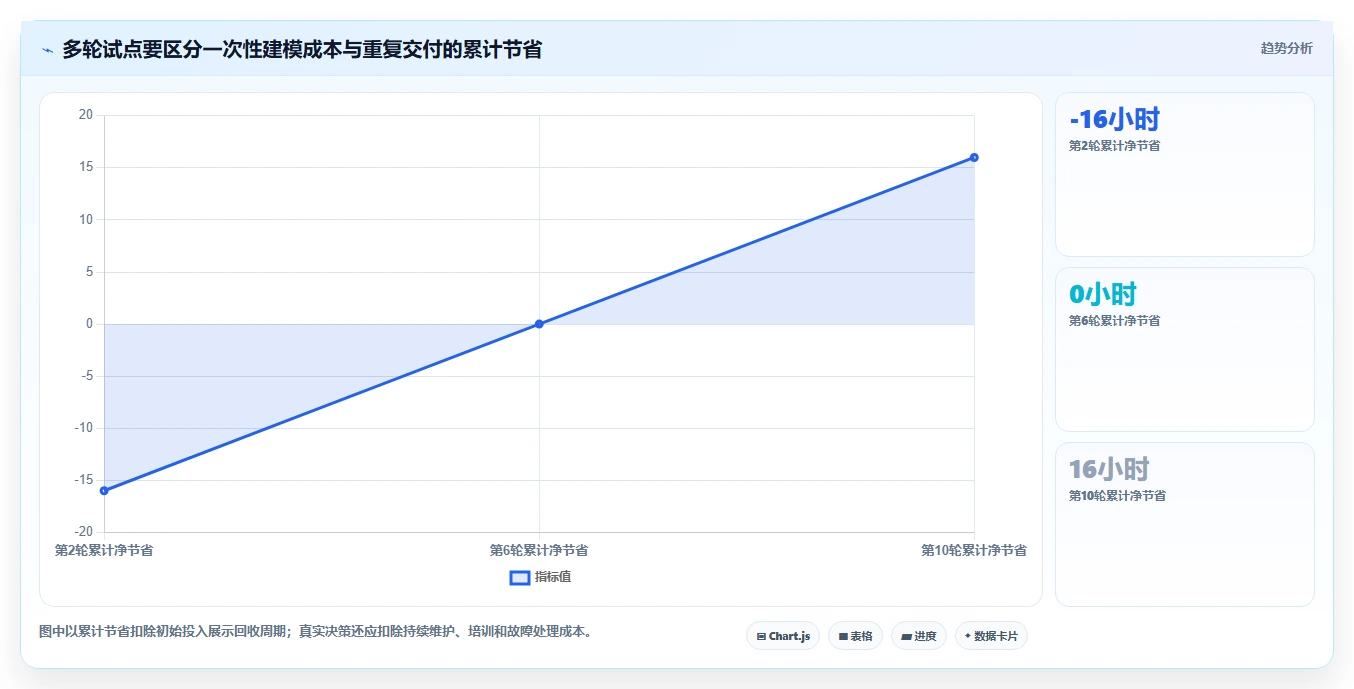Open the 0小时 stat card

point(1184,349)
